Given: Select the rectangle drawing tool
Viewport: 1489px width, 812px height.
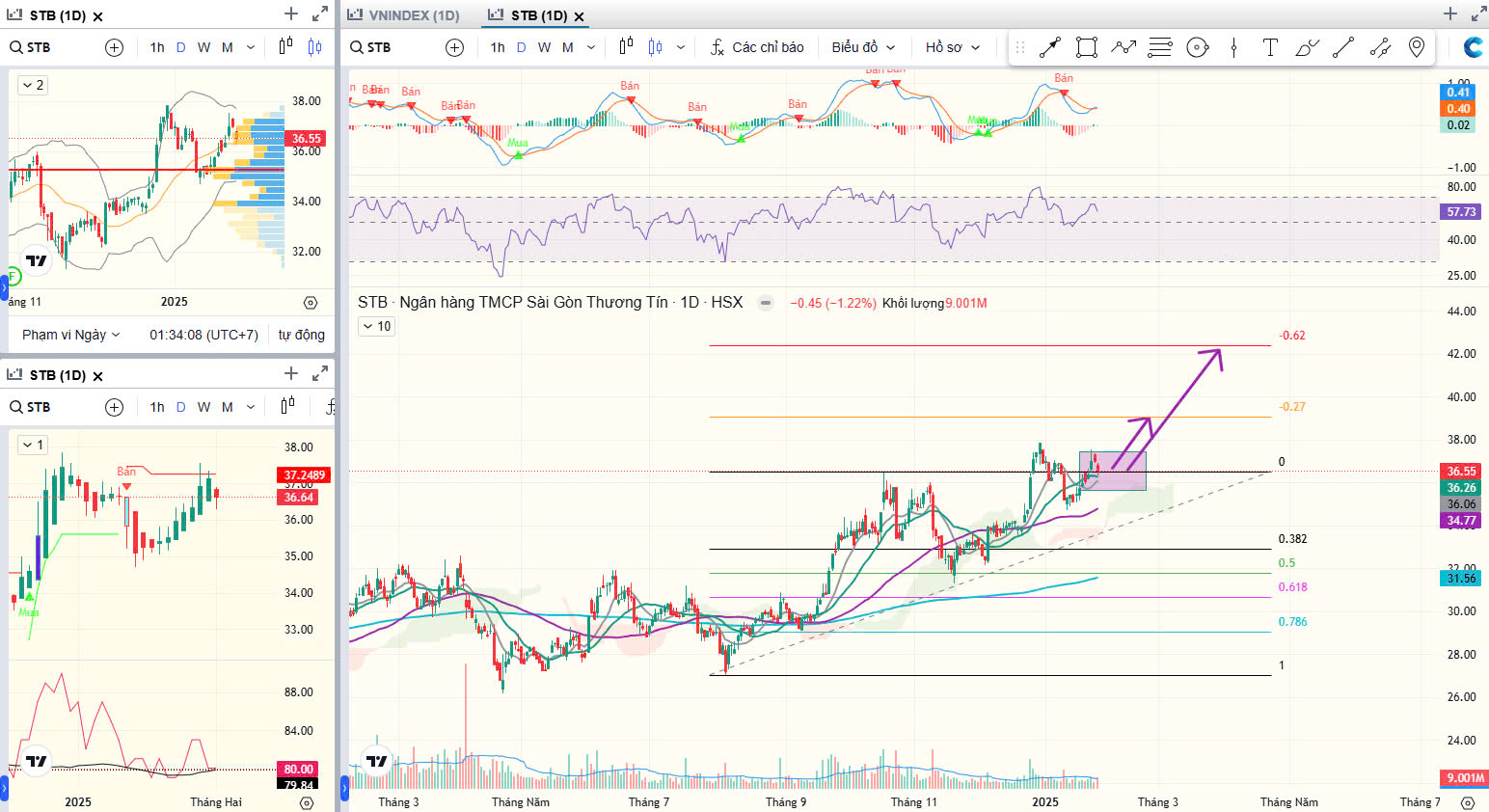Looking at the screenshot, I should tap(1087, 47).
